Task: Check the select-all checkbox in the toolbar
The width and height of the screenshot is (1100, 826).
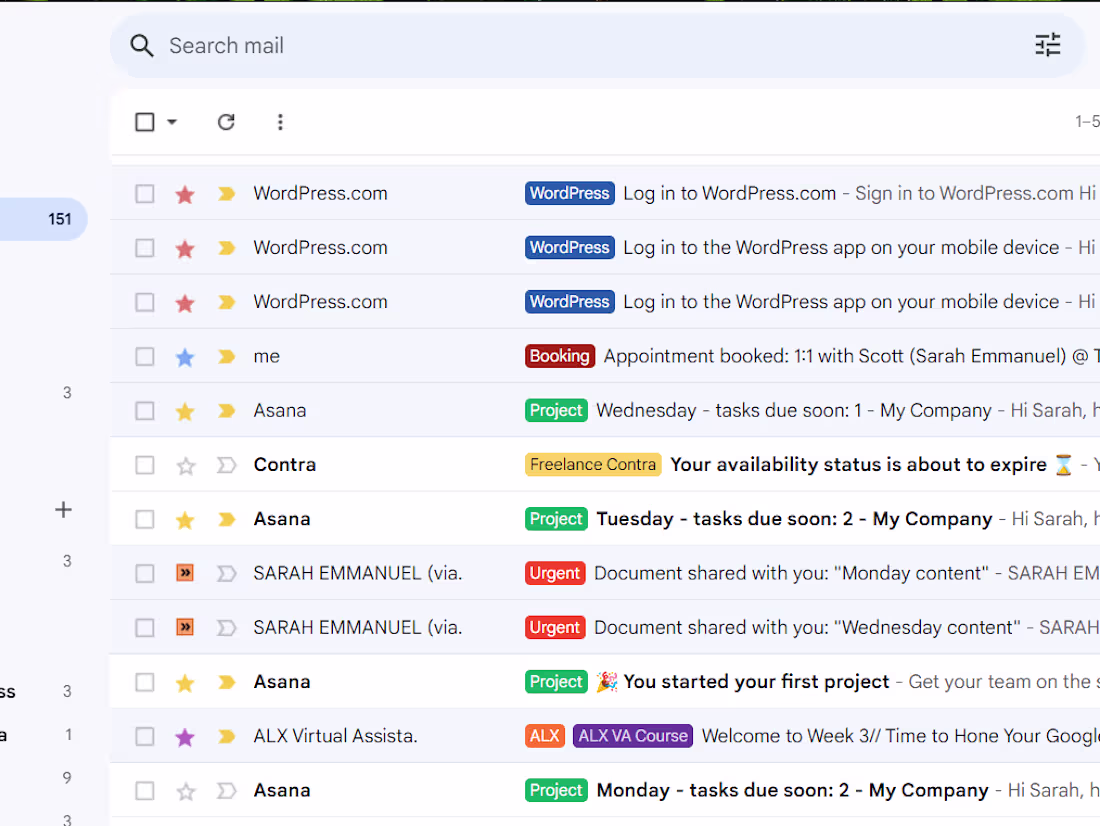Action: coord(144,121)
